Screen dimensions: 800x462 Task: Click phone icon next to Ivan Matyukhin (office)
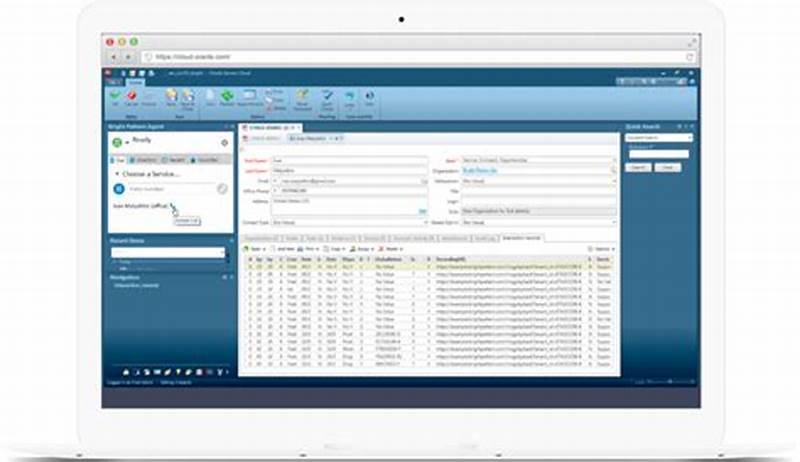(x=173, y=206)
